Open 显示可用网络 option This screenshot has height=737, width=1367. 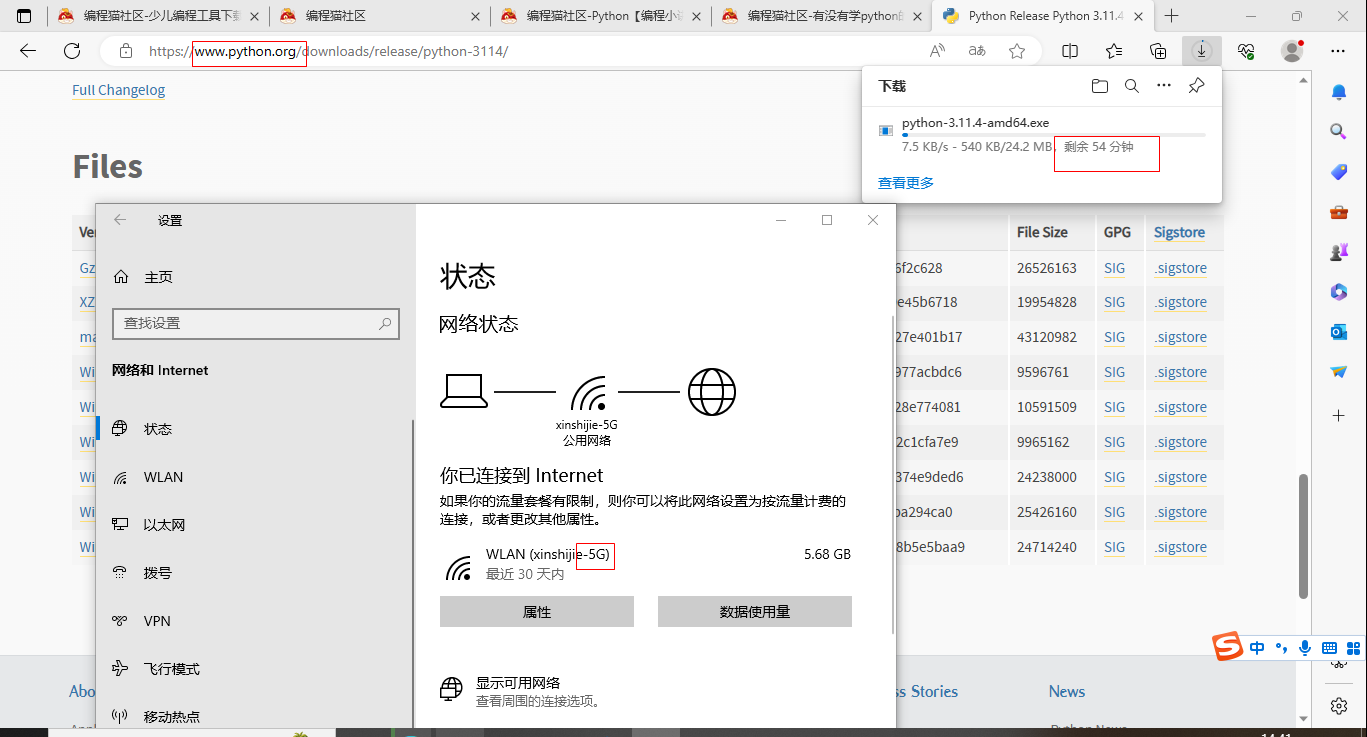click(x=518, y=683)
